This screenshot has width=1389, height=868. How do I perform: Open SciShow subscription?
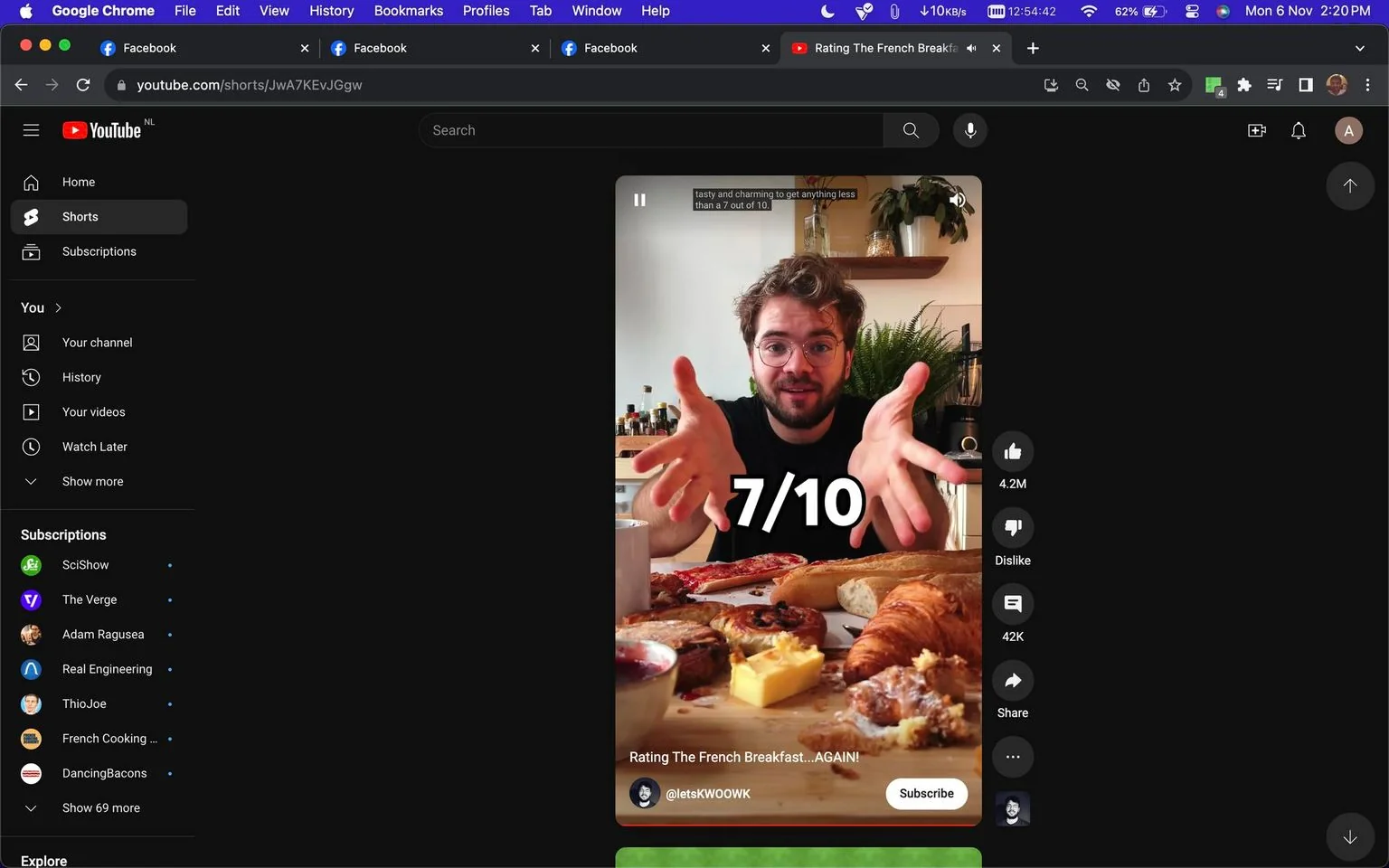click(99, 565)
